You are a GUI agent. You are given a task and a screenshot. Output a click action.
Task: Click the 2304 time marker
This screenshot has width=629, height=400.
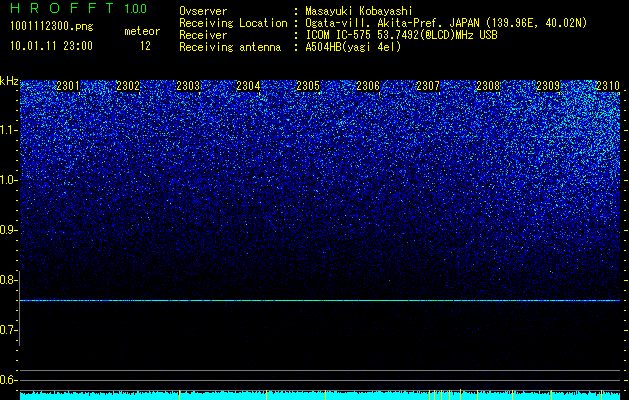click(x=248, y=85)
